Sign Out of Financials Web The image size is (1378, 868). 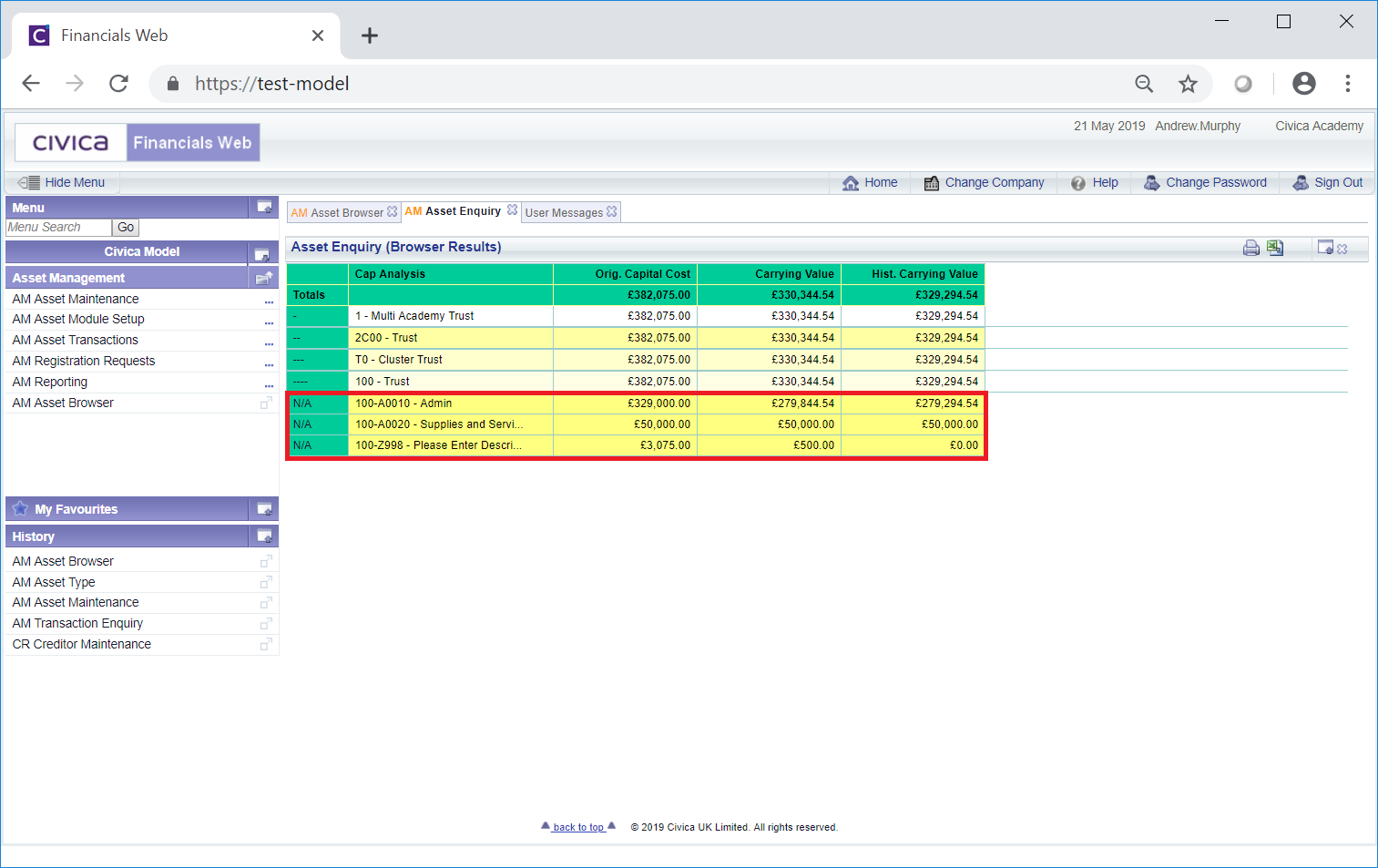click(x=1327, y=182)
